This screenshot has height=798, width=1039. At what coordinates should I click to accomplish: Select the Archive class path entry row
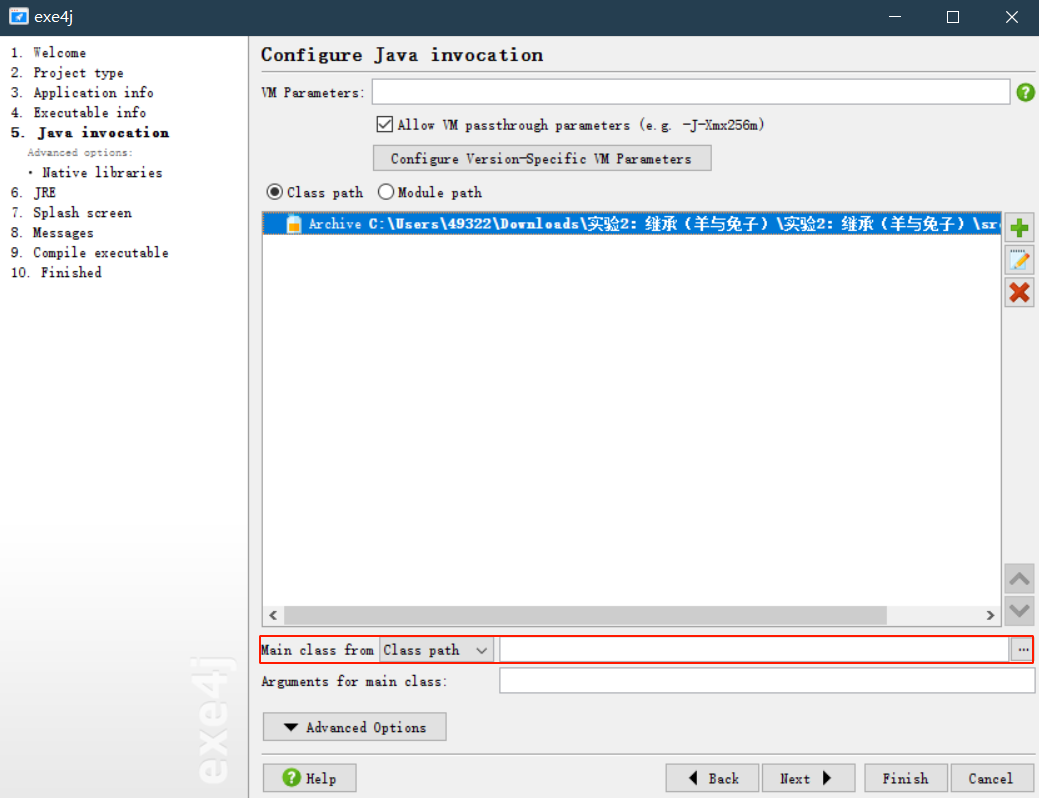point(631,223)
